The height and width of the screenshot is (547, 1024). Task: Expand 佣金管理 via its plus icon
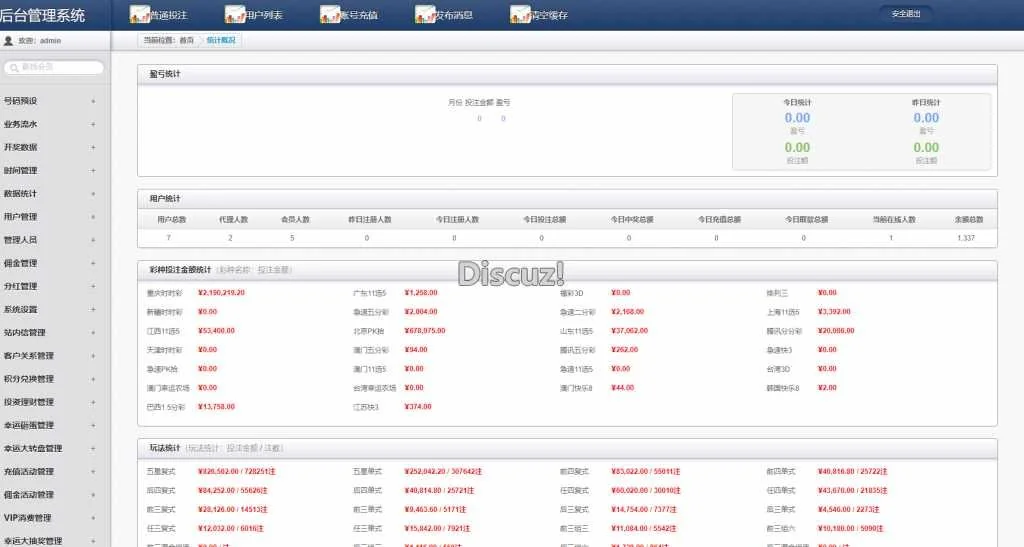pyautogui.click(x=93, y=263)
